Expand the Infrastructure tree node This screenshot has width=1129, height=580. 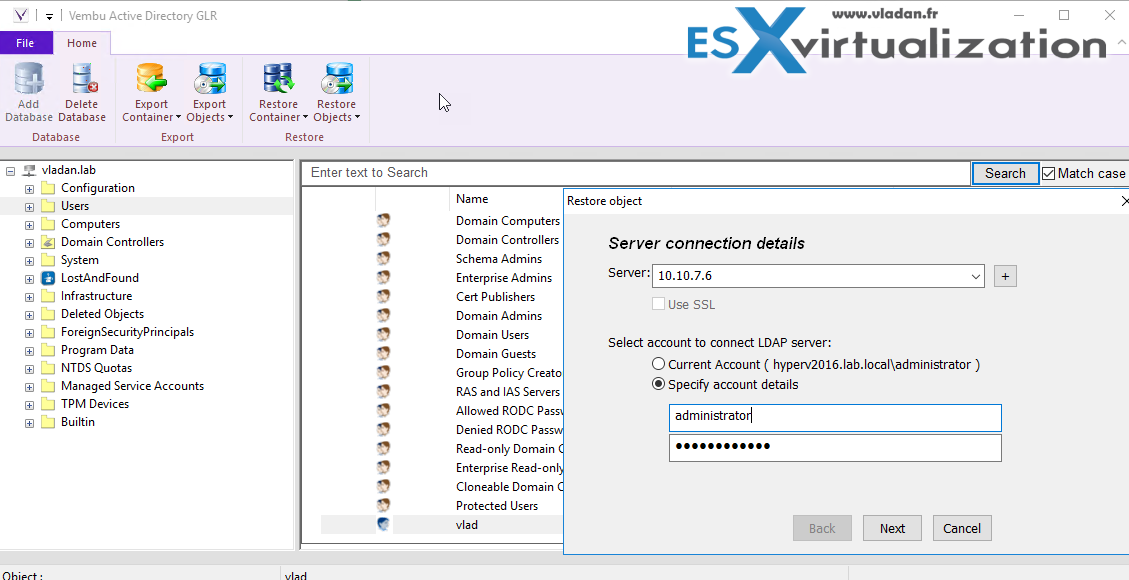click(x=29, y=297)
